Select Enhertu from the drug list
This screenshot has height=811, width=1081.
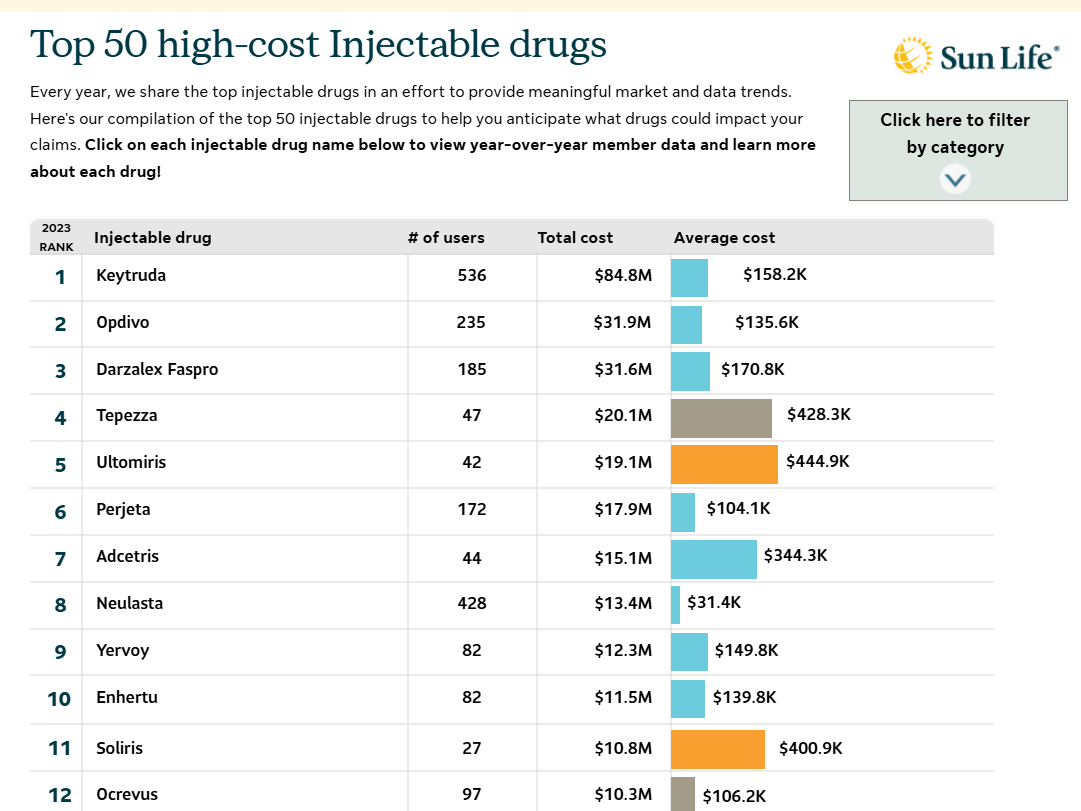(127, 697)
